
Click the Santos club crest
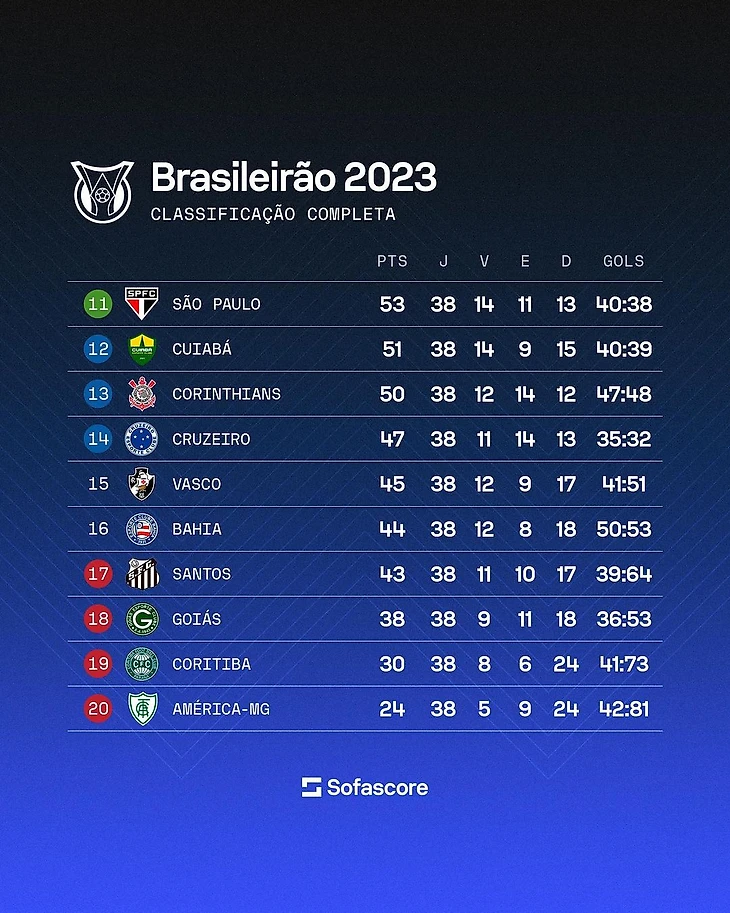click(142, 574)
